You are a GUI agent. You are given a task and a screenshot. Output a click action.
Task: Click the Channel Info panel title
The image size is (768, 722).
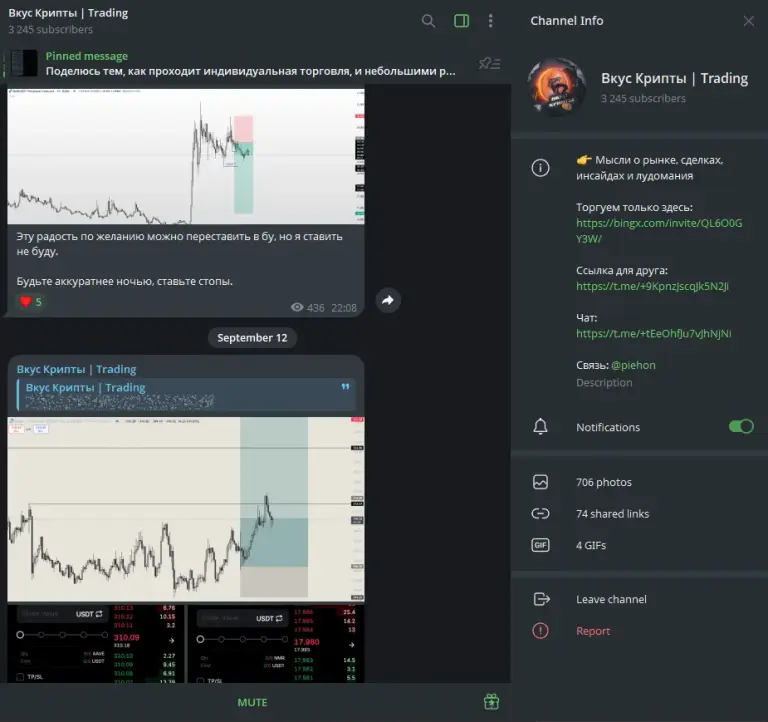[567, 21]
